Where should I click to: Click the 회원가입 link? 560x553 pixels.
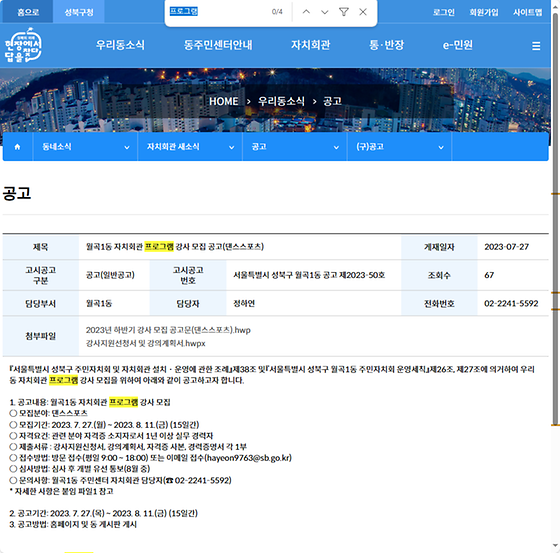coord(484,12)
